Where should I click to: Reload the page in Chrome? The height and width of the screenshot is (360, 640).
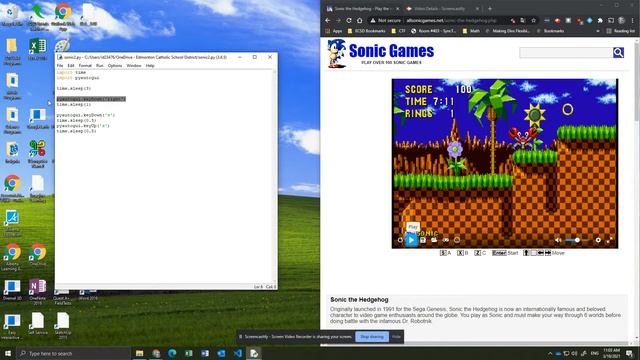tap(349, 20)
